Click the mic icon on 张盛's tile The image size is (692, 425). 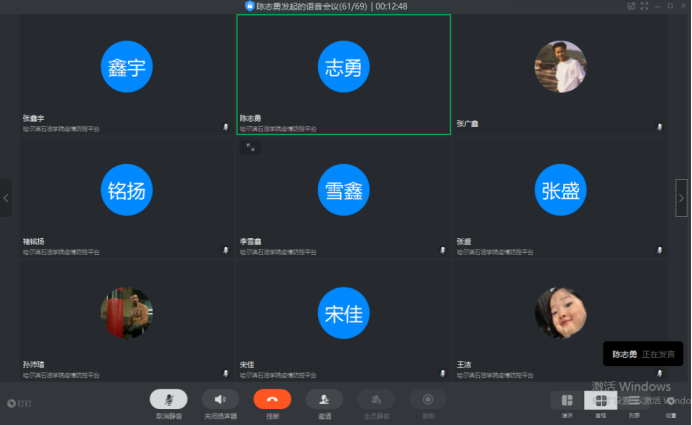(659, 249)
